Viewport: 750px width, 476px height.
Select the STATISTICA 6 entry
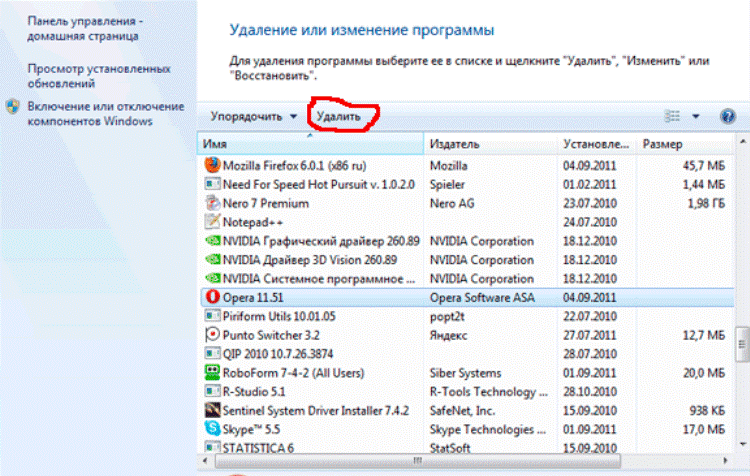[466, 448]
